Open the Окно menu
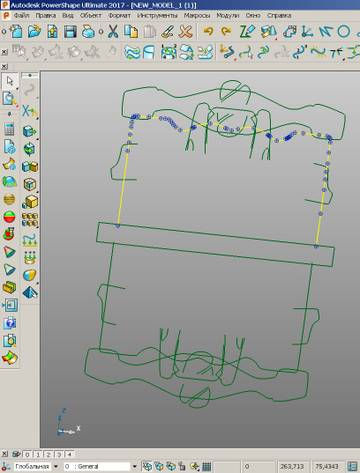The height and width of the screenshot is (473, 360). (253, 15)
